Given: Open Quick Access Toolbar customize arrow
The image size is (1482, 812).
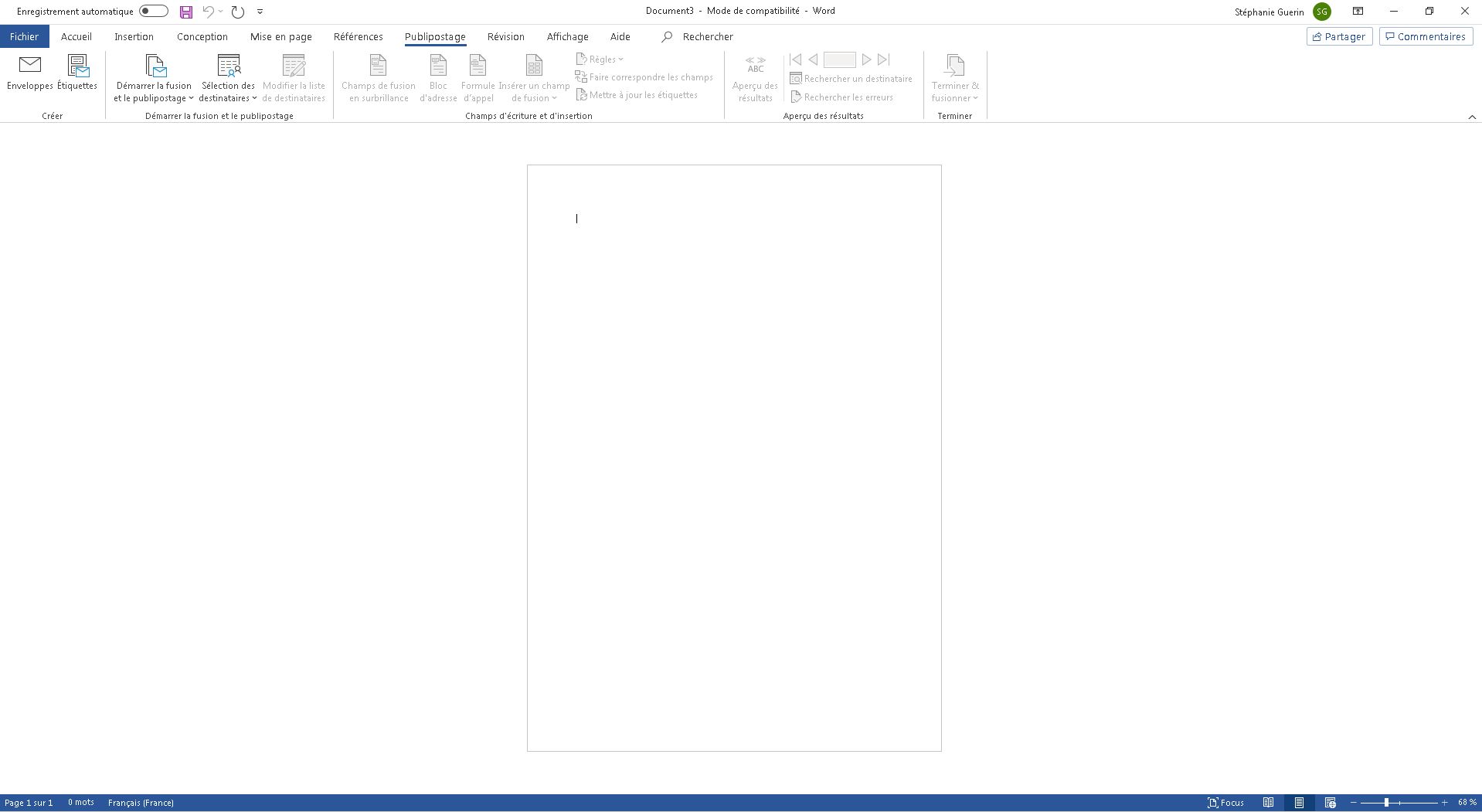Looking at the screenshot, I should pos(260,12).
